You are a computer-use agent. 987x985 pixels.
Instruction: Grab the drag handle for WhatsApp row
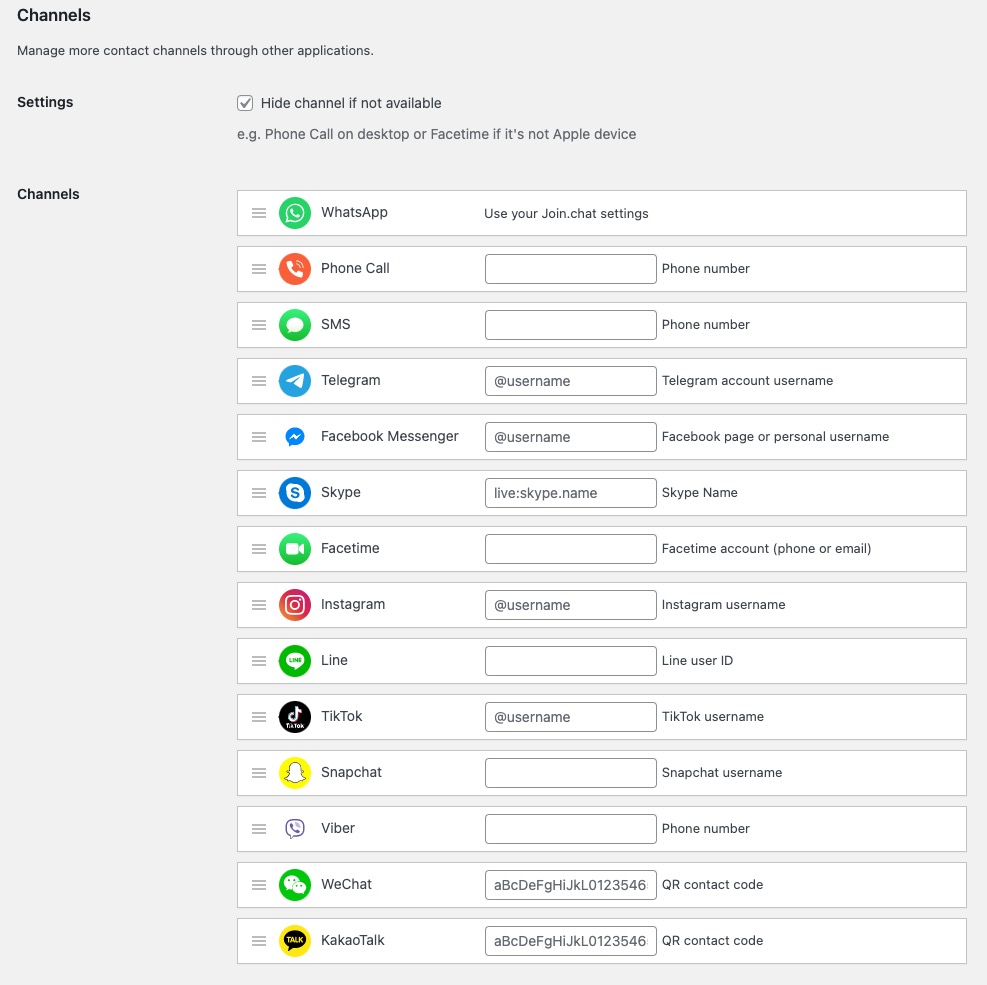click(259, 213)
